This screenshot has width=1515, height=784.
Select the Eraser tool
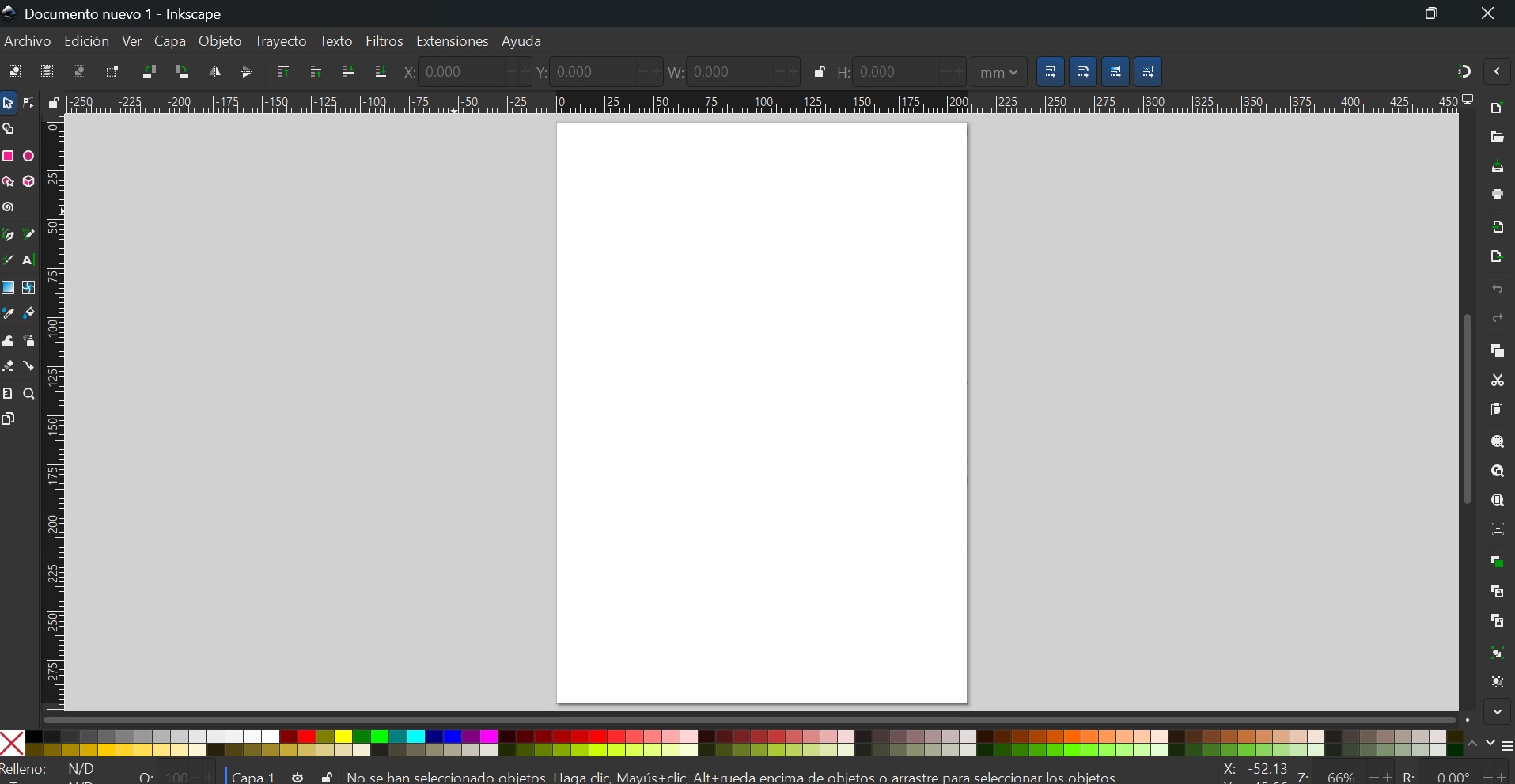click(9, 366)
